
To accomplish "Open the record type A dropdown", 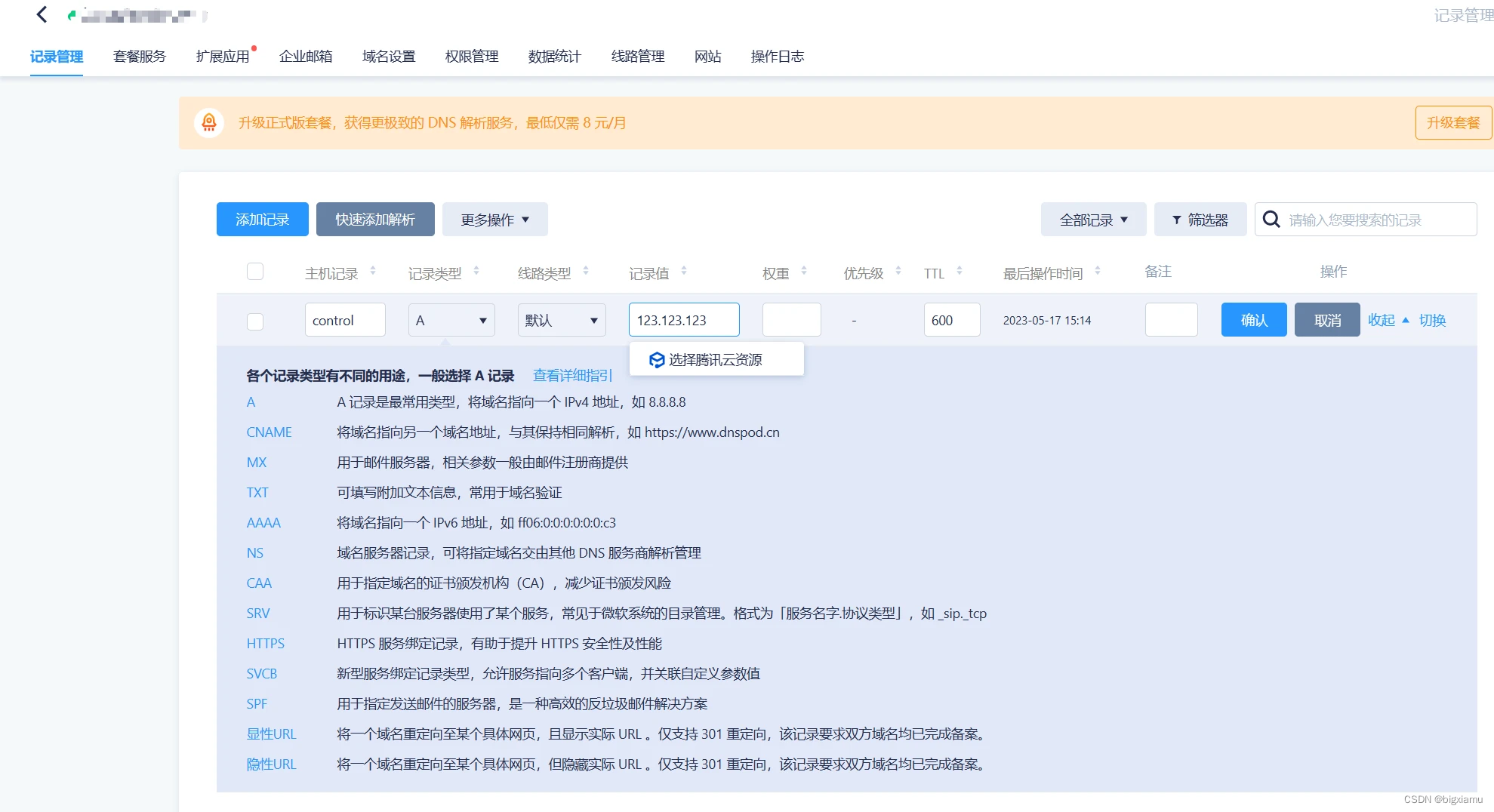I will (x=451, y=320).
